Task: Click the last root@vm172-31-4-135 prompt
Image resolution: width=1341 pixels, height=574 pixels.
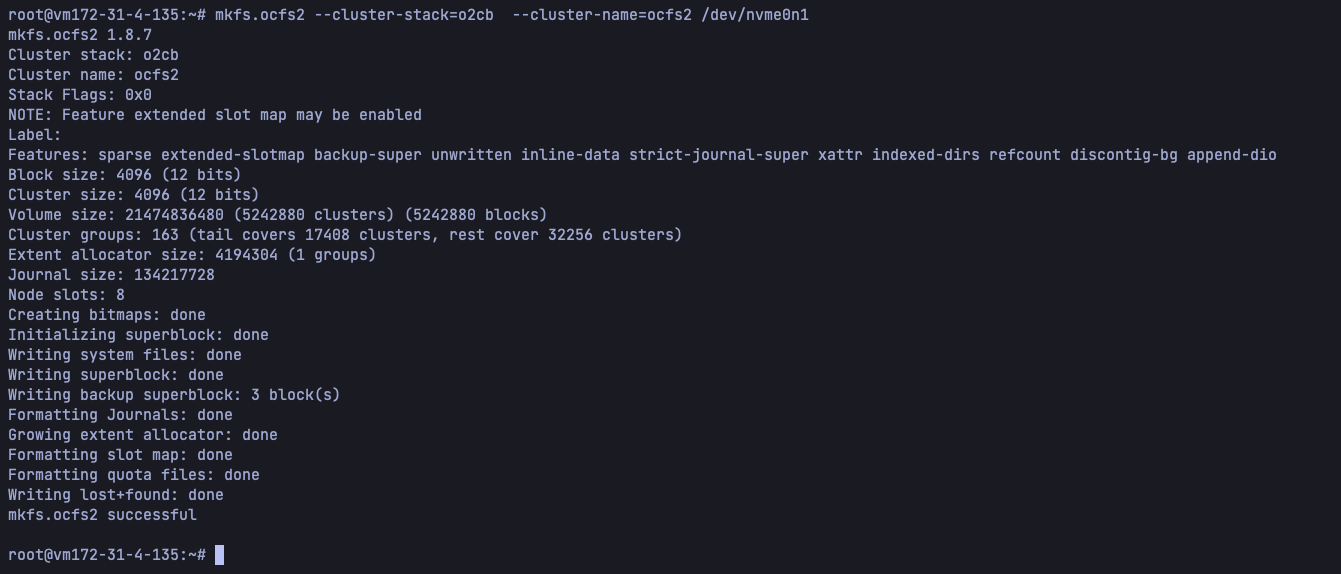Action: point(107,555)
